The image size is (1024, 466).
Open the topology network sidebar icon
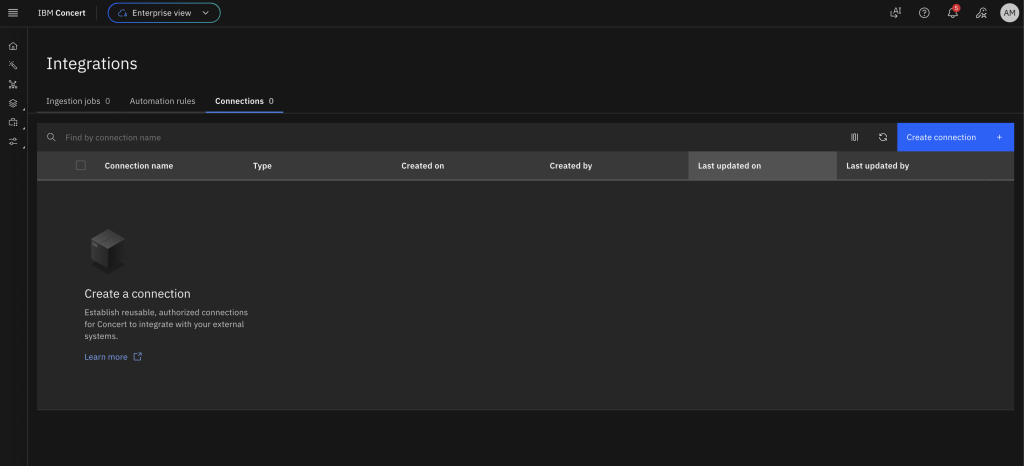click(13, 84)
